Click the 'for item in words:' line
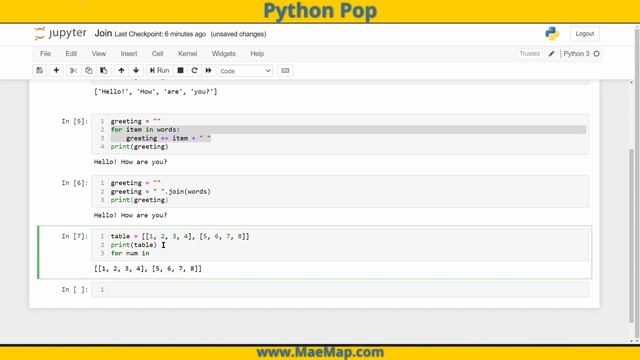This screenshot has width=640, height=360. (145, 129)
